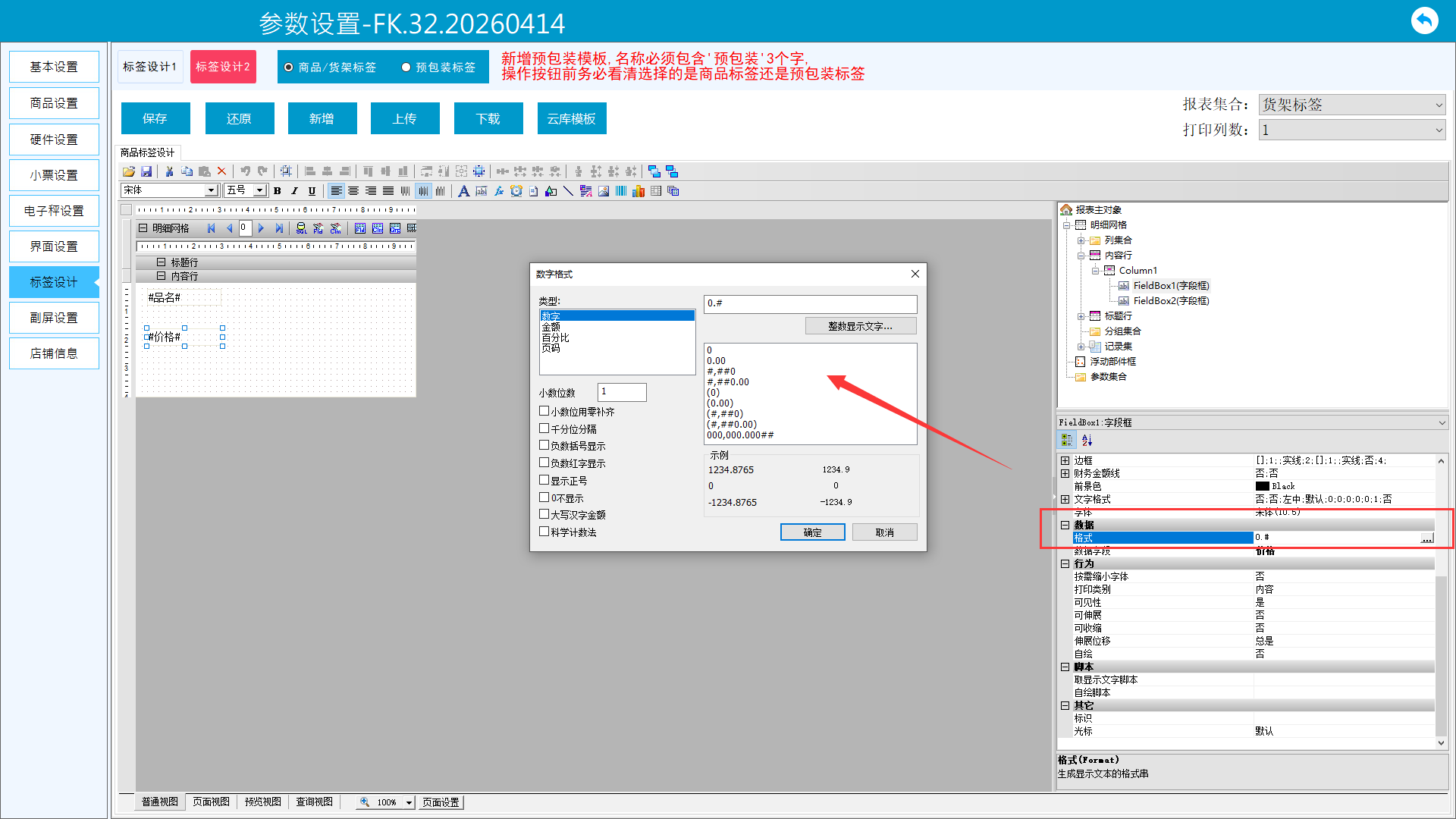Insert a barcode using the barcode icon
This screenshot has height=819, width=1456.
tap(621, 191)
